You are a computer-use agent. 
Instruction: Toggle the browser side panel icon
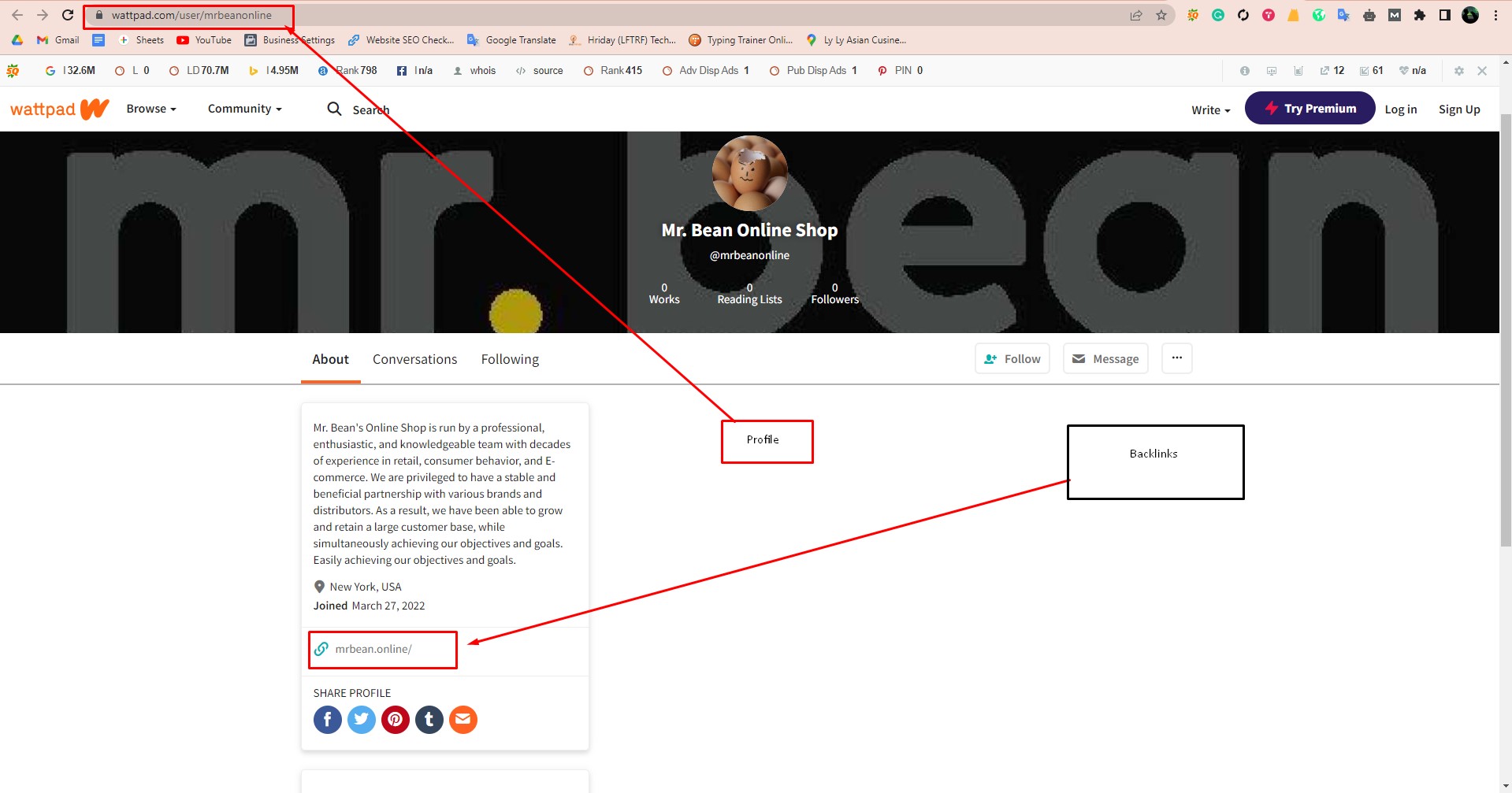click(1445, 15)
